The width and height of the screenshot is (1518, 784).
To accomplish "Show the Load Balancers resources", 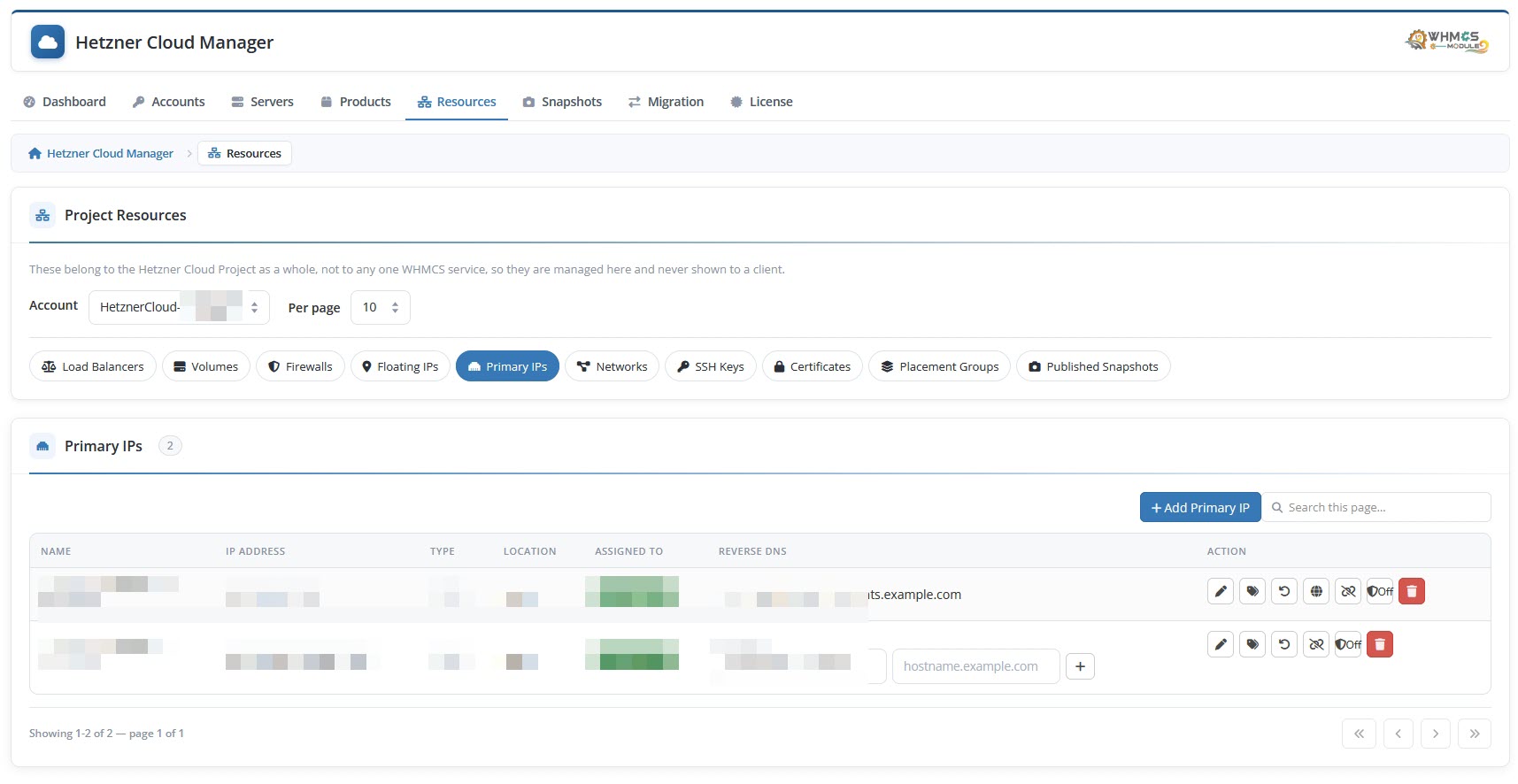I will pyautogui.click(x=93, y=366).
